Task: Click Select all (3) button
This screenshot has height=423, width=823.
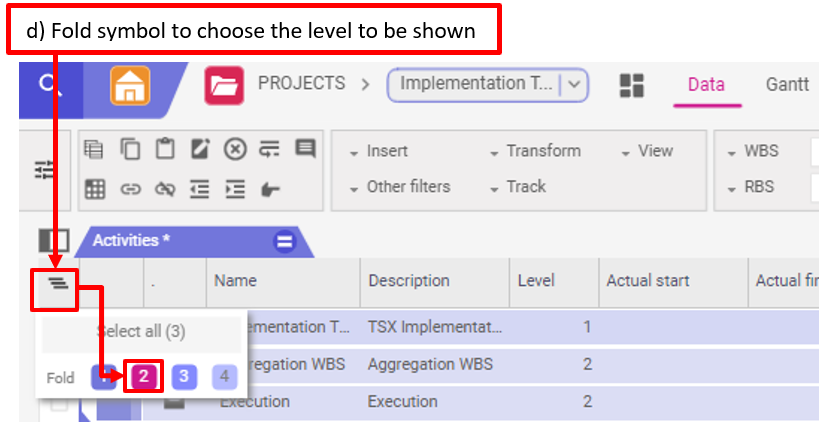Action: [141, 331]
